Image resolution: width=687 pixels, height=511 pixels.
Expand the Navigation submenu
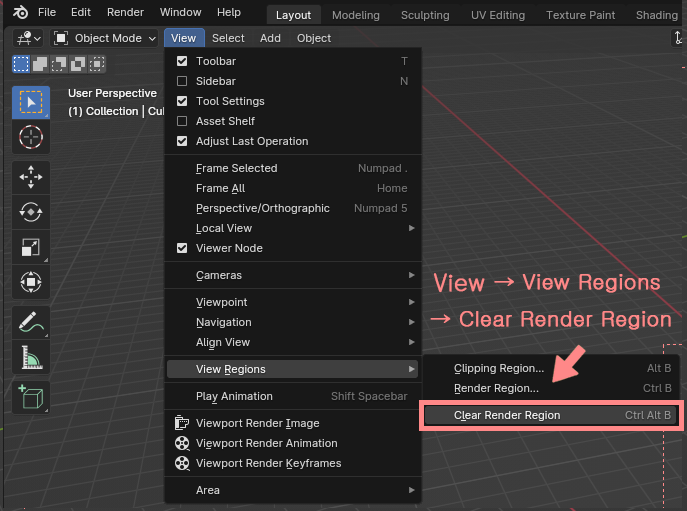293,322
